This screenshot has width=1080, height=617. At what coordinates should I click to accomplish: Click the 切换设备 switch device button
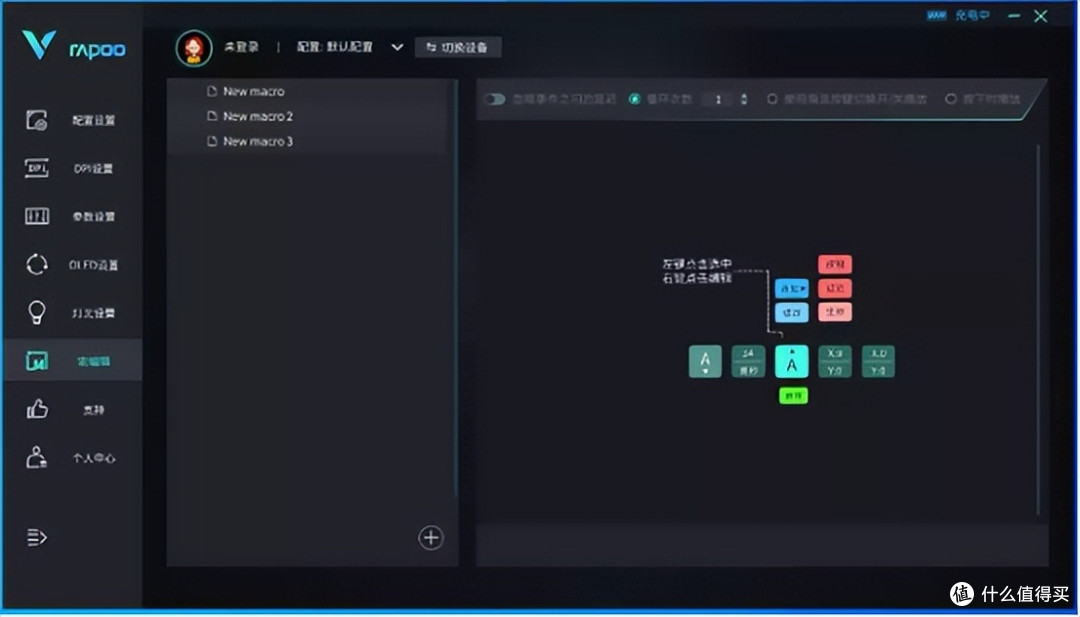pyautogui.click(x=458, y=48)
